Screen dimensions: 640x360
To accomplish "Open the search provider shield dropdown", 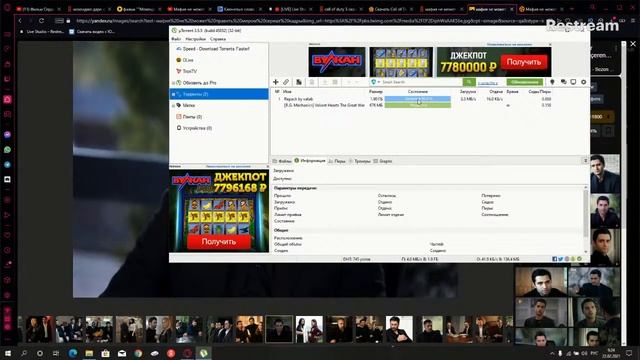I will 375,82.
